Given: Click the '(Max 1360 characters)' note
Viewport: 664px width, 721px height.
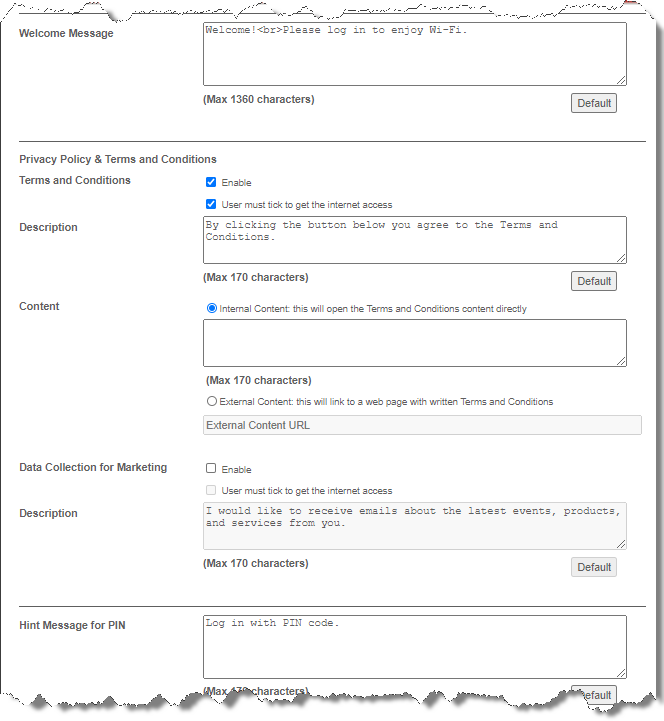Looking at the screenshot, I should click(x=259, y=99).
